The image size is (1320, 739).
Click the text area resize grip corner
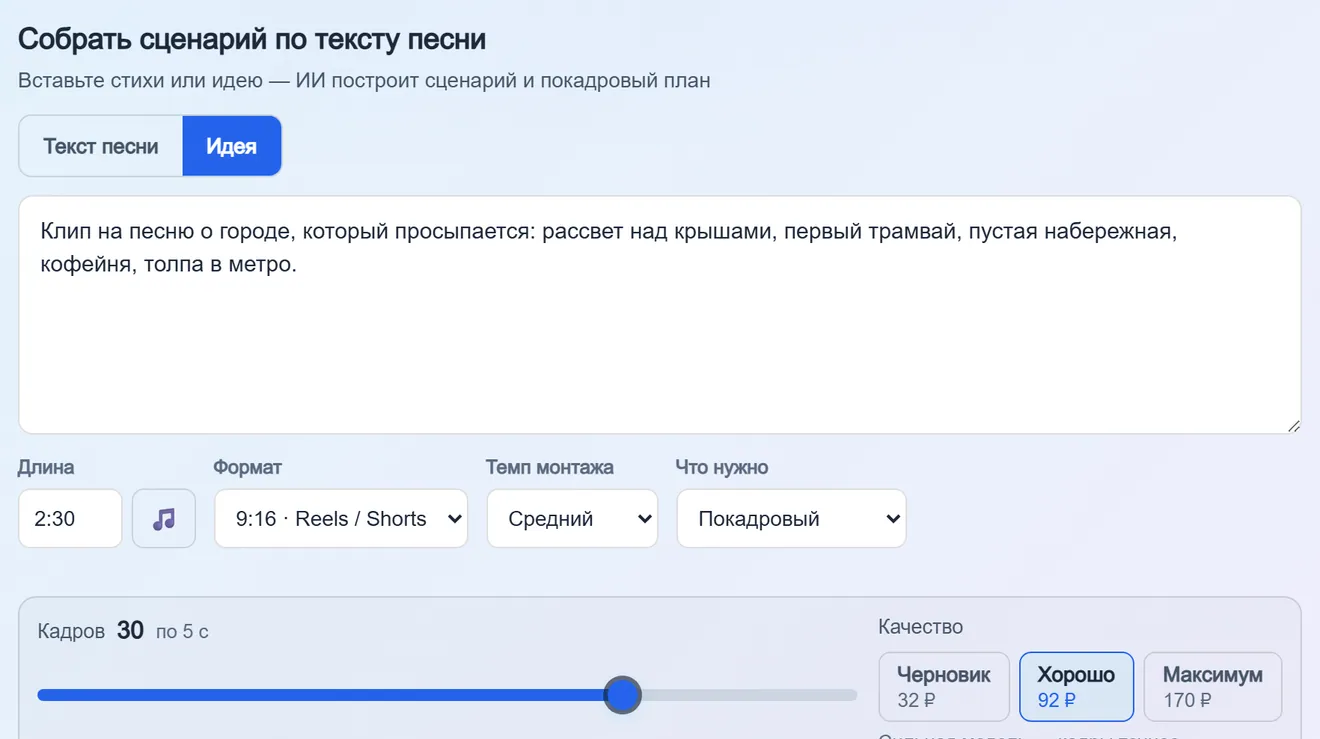1293,426
